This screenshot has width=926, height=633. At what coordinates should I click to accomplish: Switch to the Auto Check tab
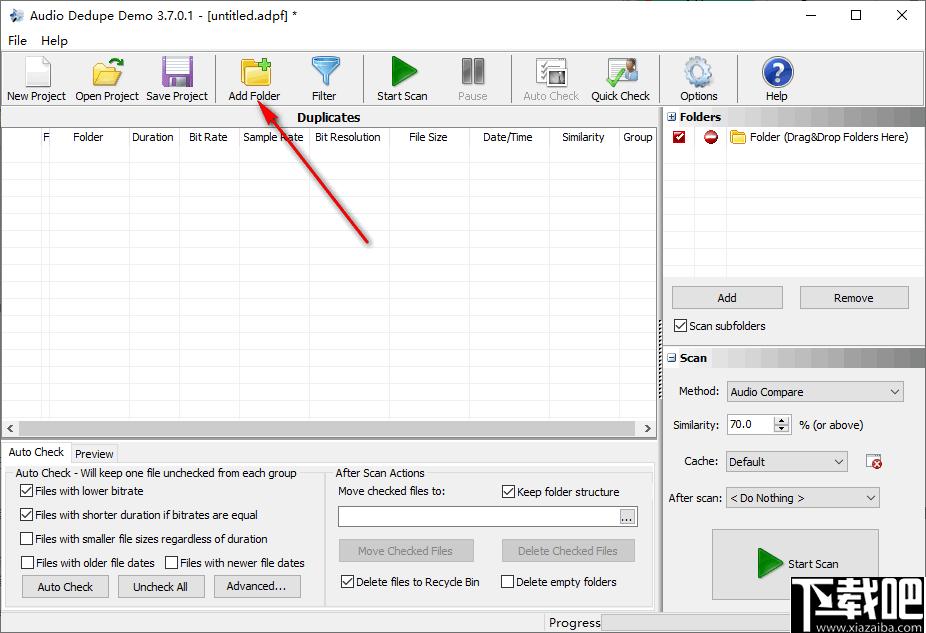36,452
